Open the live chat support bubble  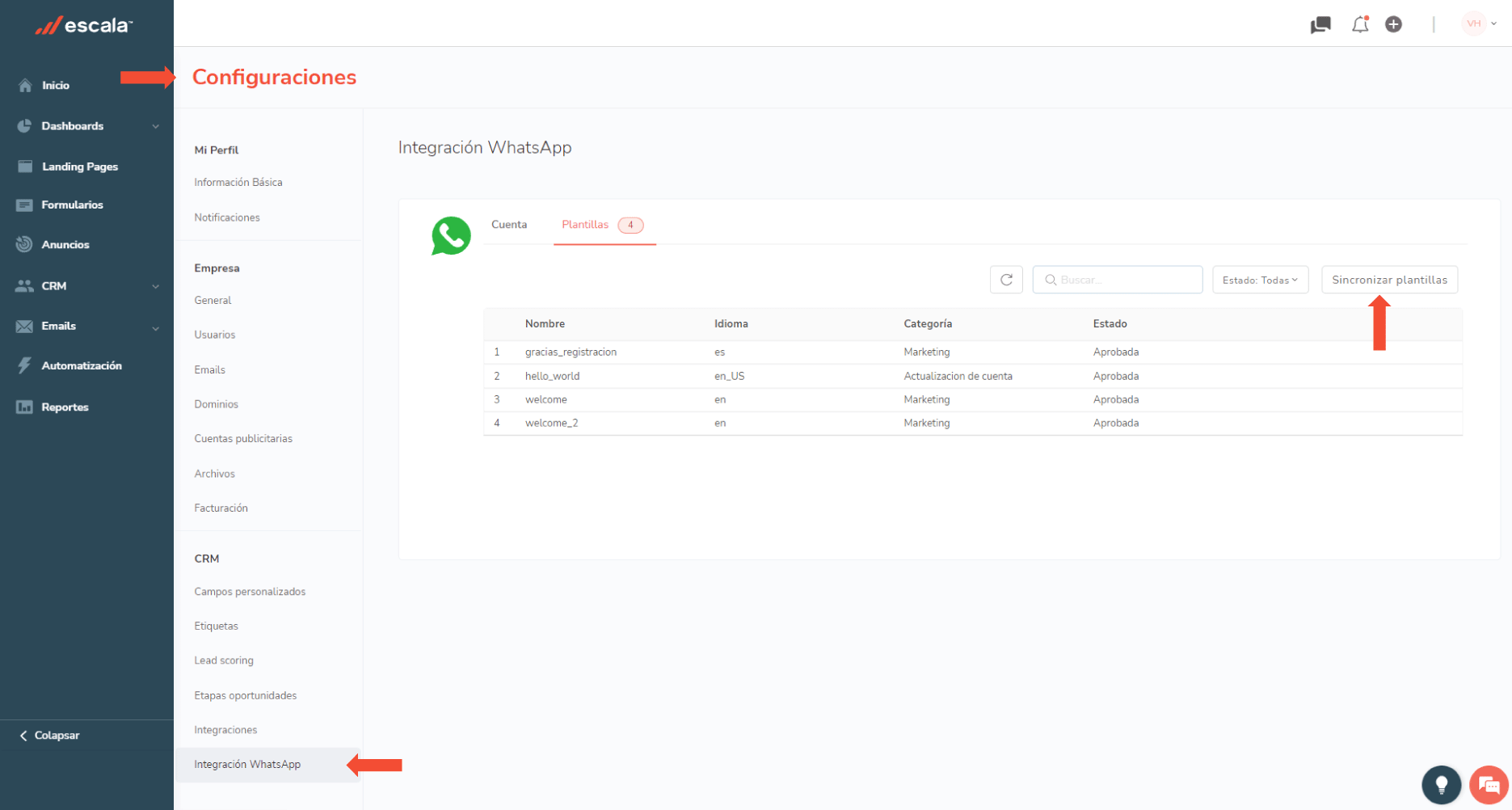[x=1489, y=784]
